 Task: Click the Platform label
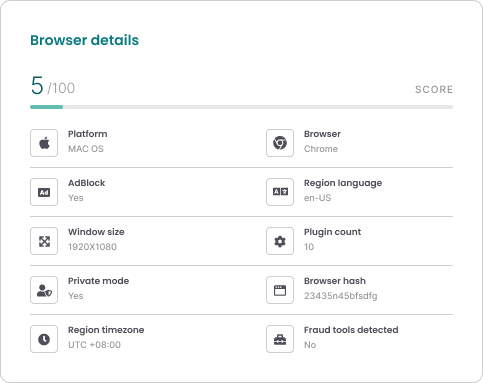point(88,134)
